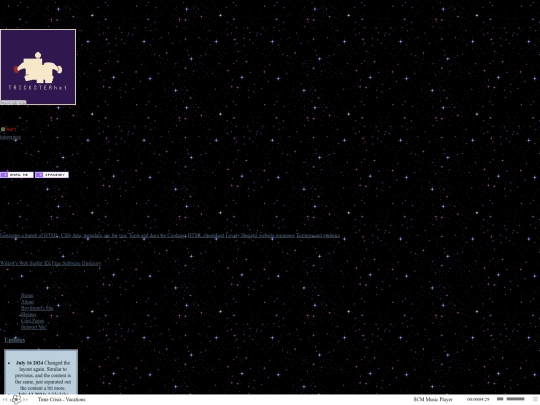The height and width of the screenshot is (405, 540).
Task: Click the green status icon beside red text
Action: [3, 129]
